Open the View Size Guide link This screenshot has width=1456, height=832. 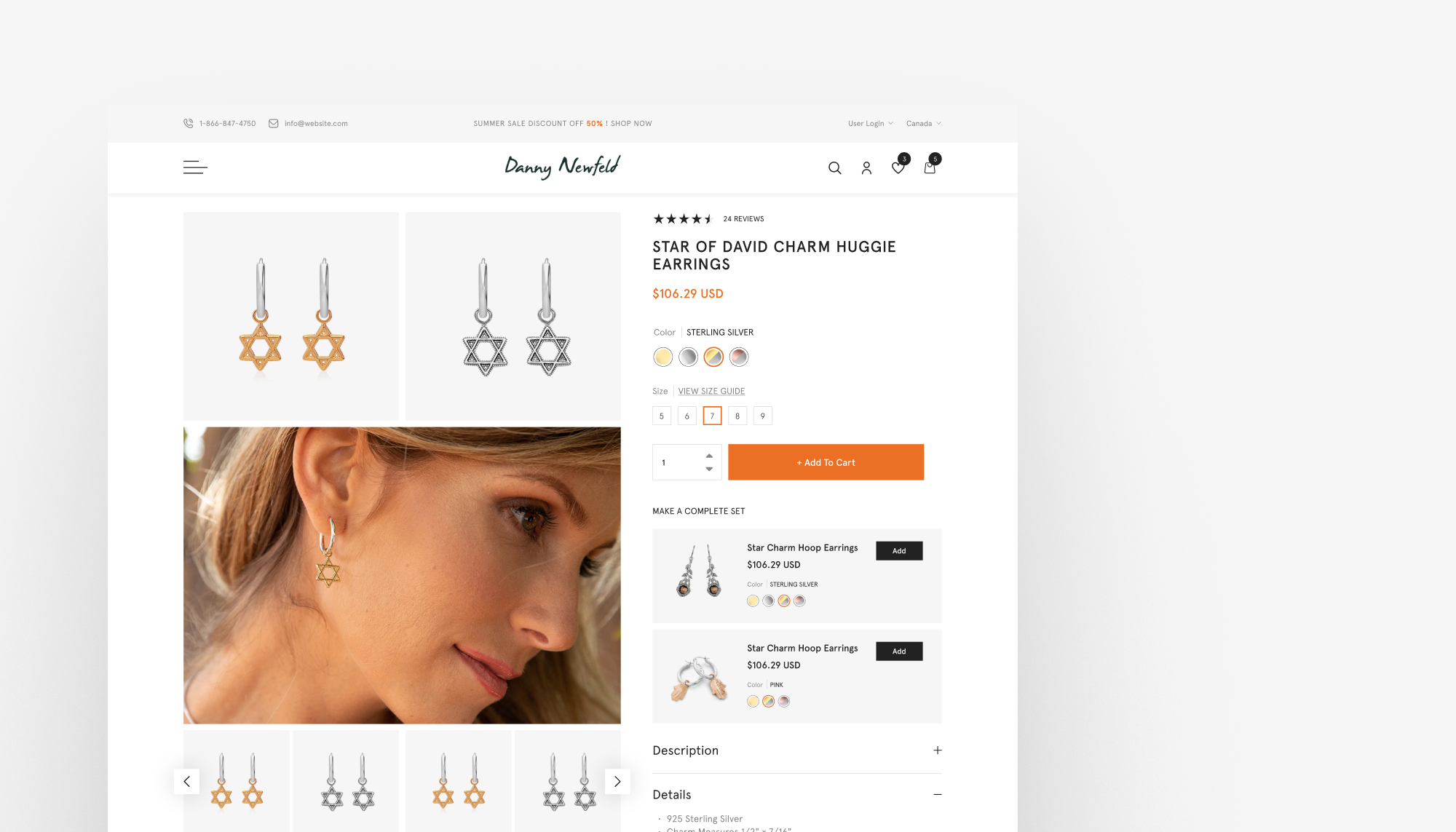click(x=711, y=392)
